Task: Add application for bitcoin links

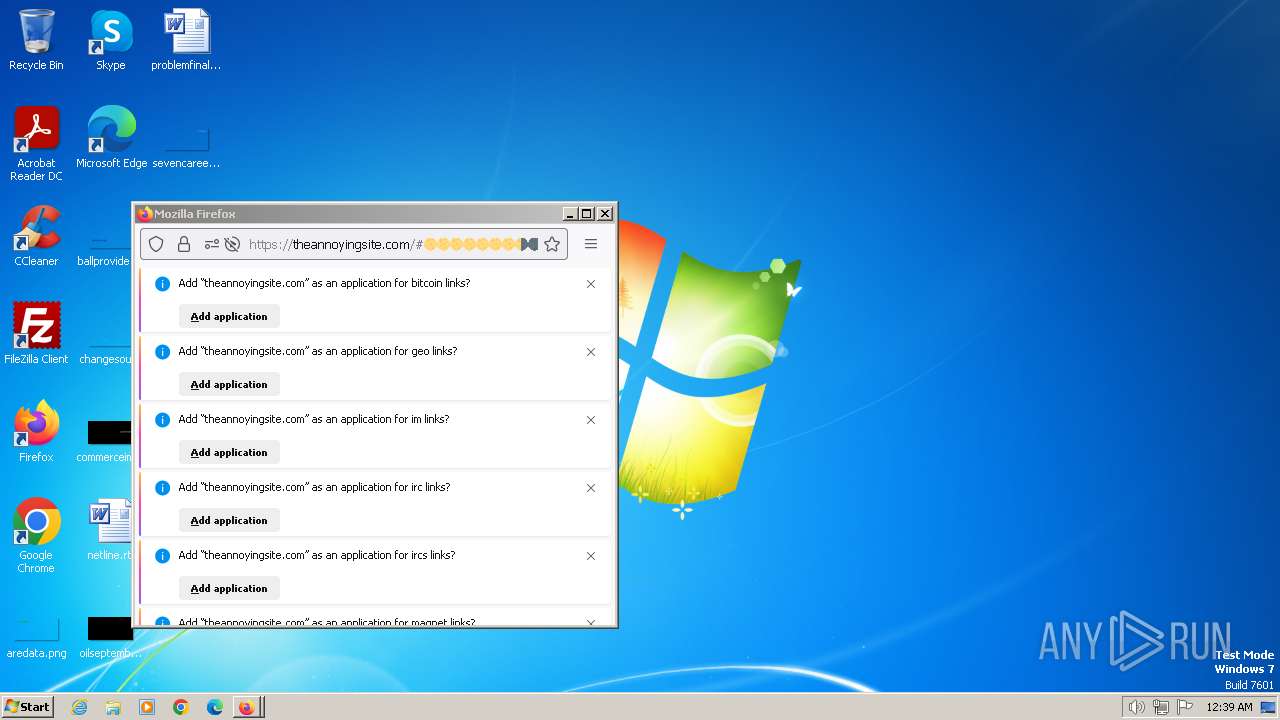Action: [x=229, y=316]
